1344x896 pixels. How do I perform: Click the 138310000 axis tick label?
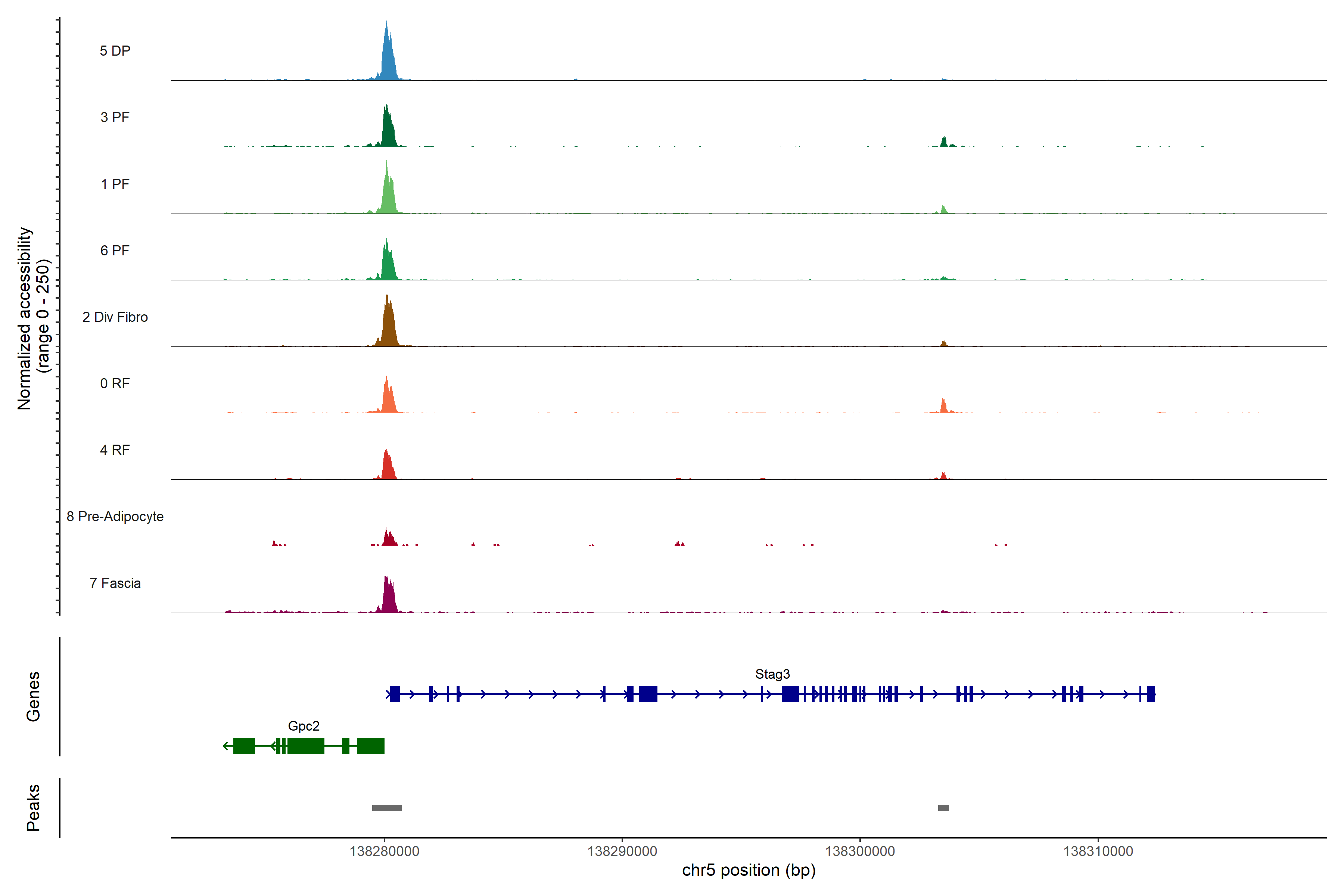point(1098,852)
